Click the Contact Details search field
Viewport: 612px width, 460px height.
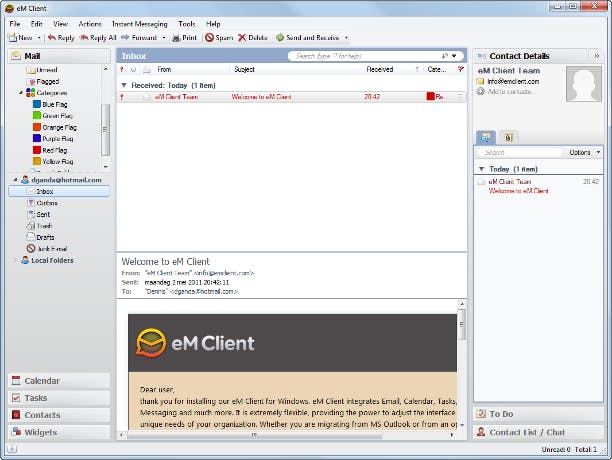(519, 153)
